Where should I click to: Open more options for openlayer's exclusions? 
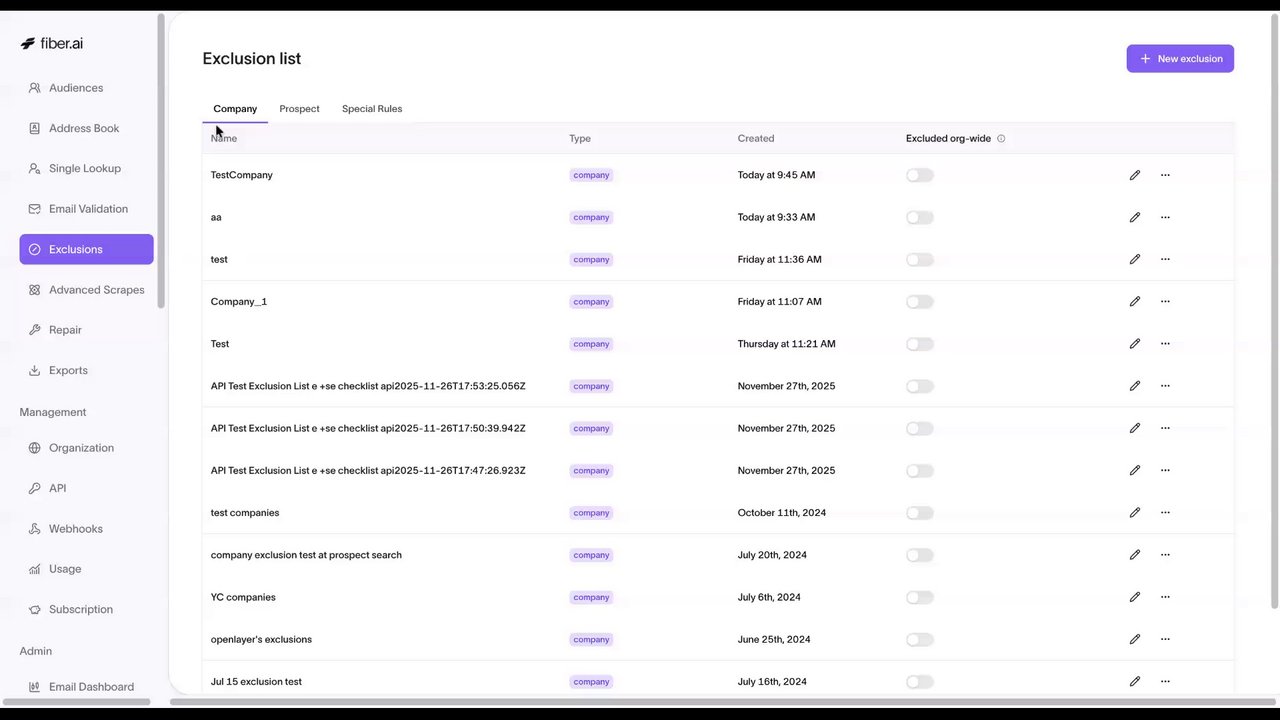[1165, 639]
